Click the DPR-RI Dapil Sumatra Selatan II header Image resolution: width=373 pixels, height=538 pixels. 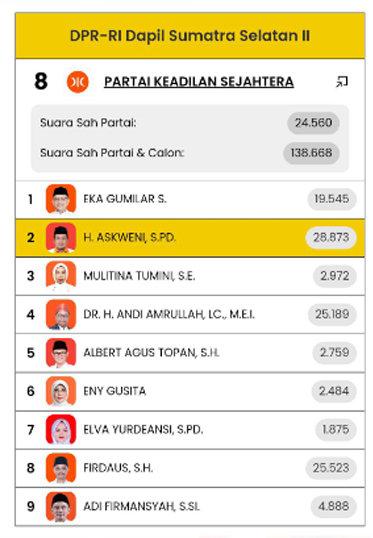[x=190, y=36]
